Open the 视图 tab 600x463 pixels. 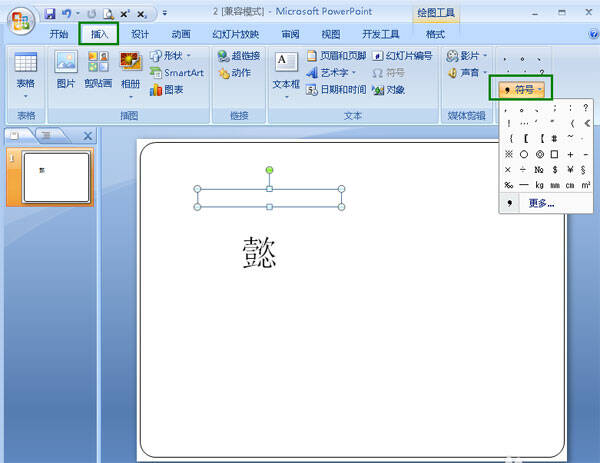(x=331, y=34)
